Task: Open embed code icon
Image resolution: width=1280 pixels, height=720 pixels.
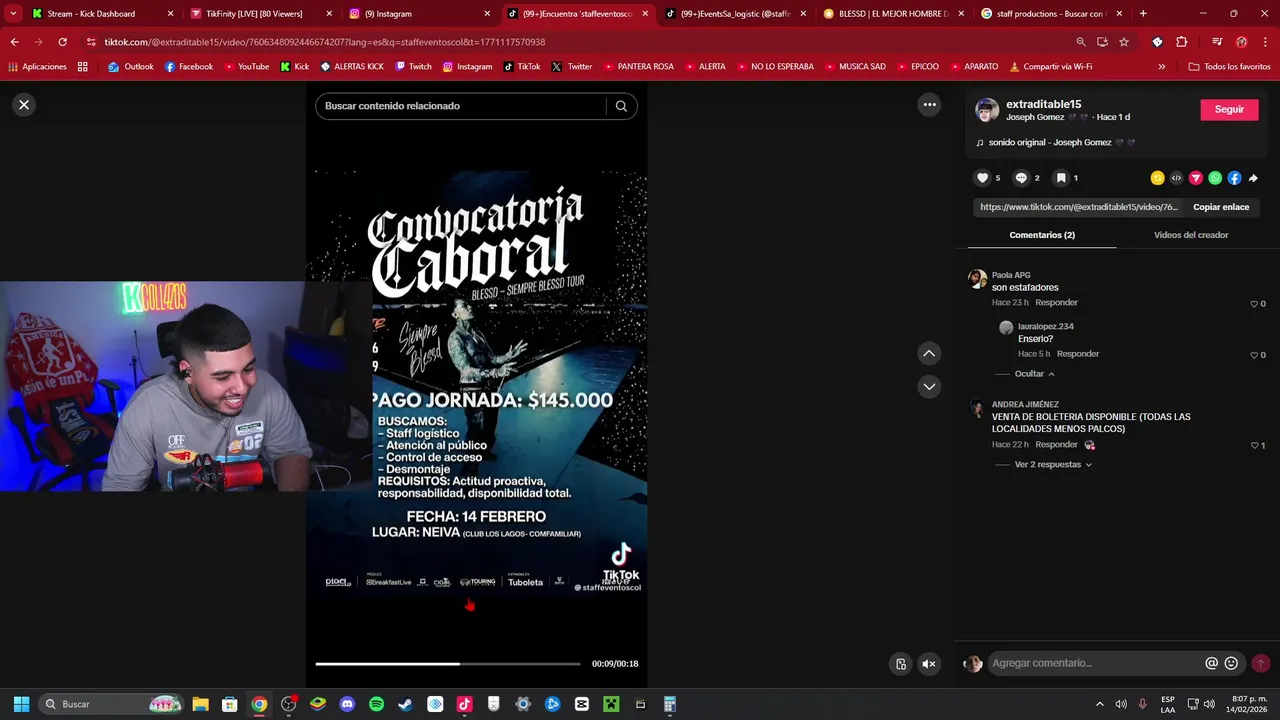Action: coord(1176,178)
